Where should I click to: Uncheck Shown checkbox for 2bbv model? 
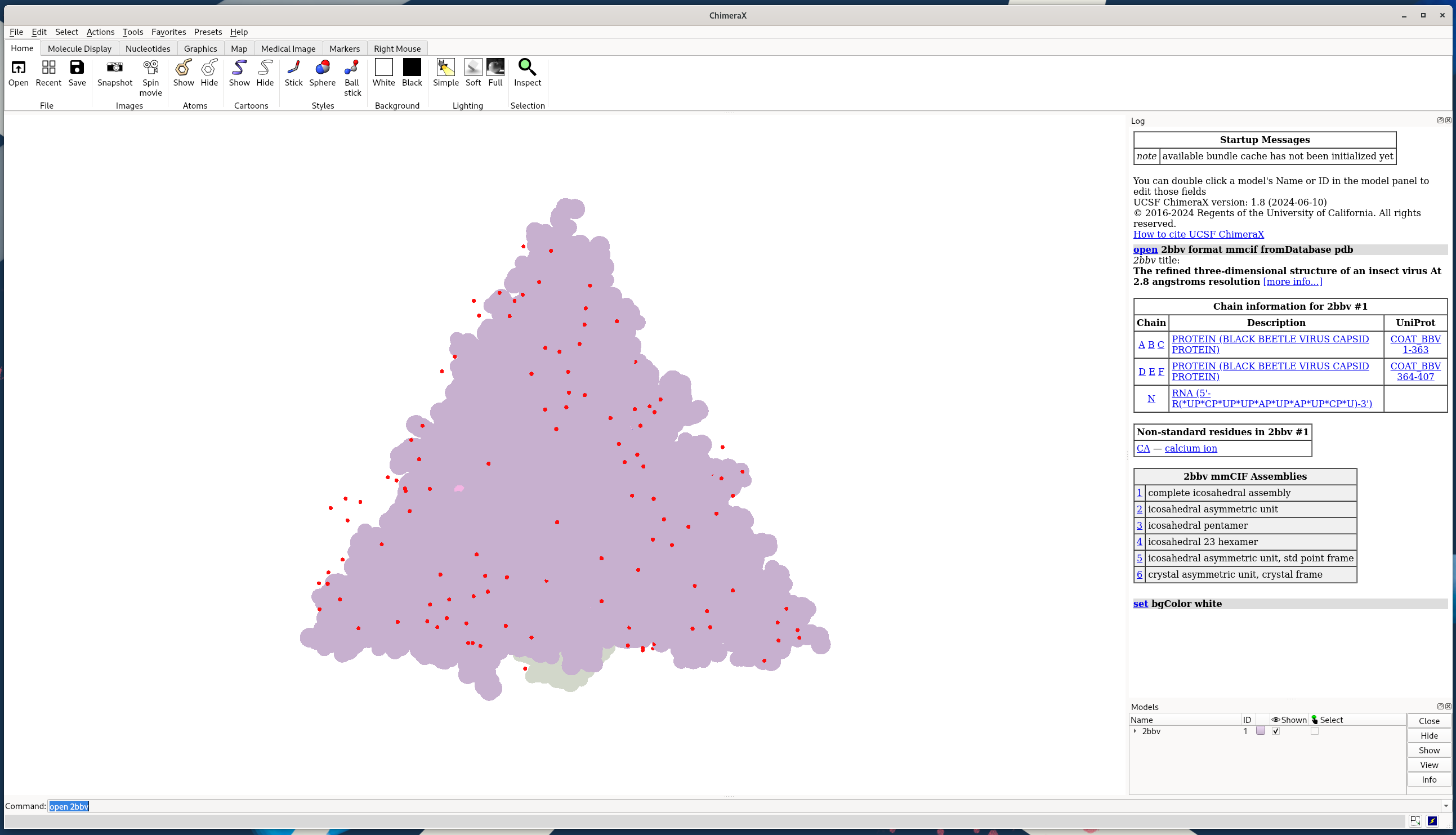pyautogui.click(x=1276, y=731)
